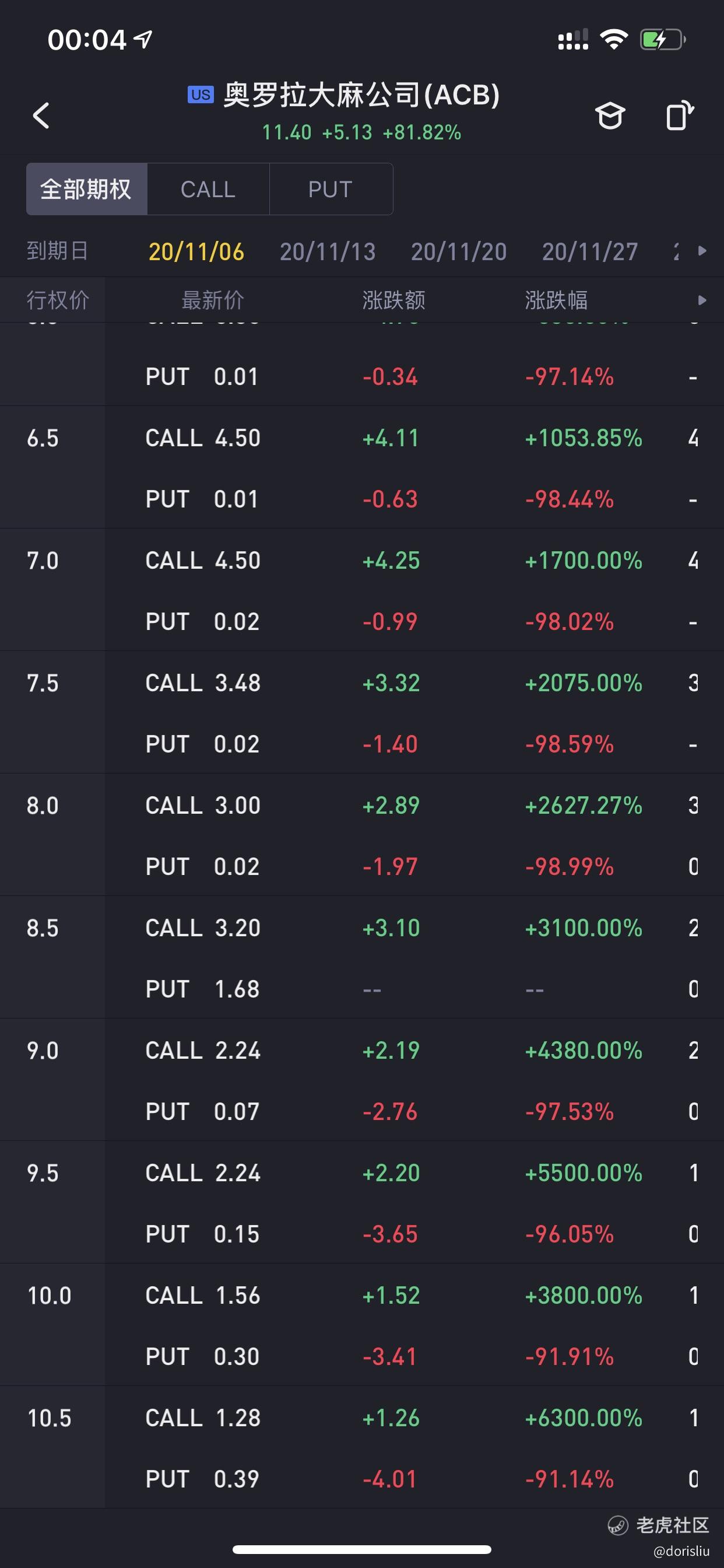This screenshot has width=724, height=1568.
Task: Tap the US market badge icon
Action: point(200,95)
